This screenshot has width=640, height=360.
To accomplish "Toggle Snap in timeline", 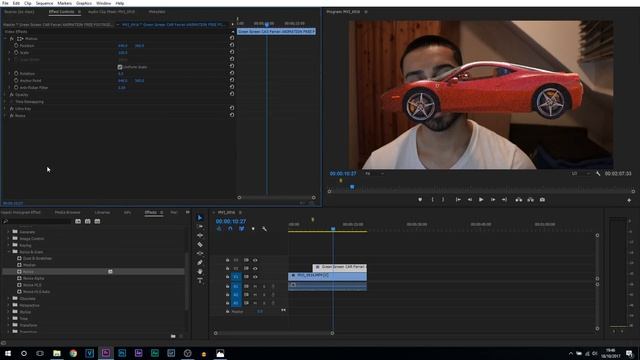I will point(230,229).
